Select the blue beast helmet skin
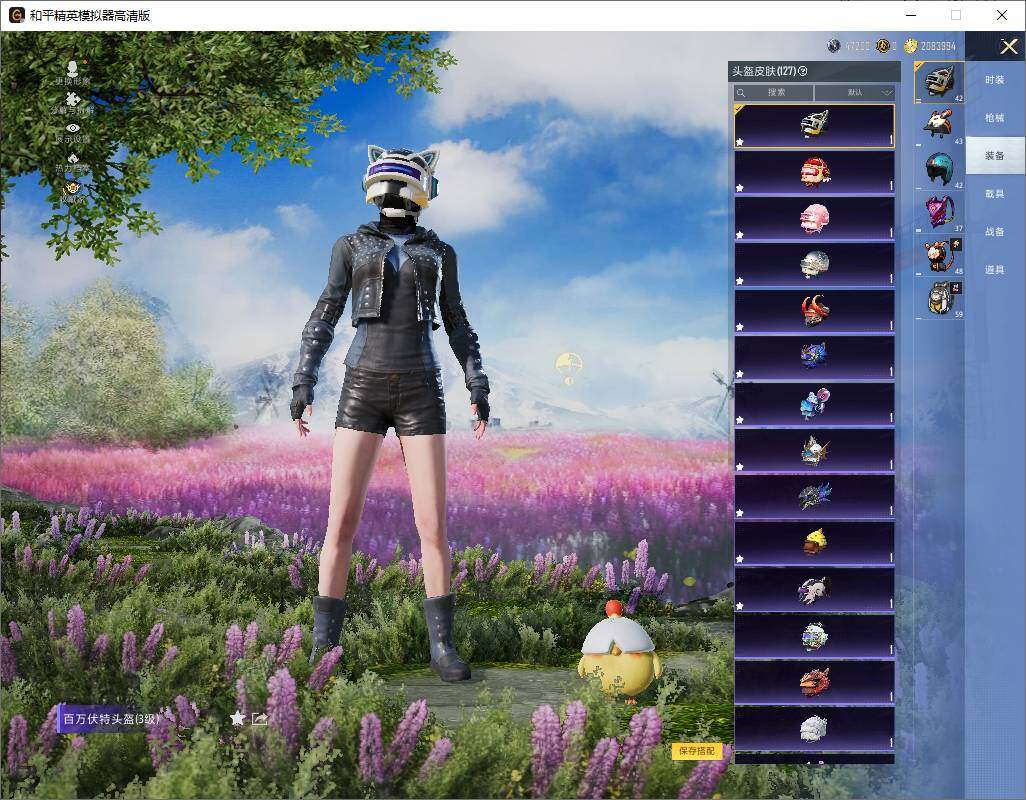 click(814, 358)
